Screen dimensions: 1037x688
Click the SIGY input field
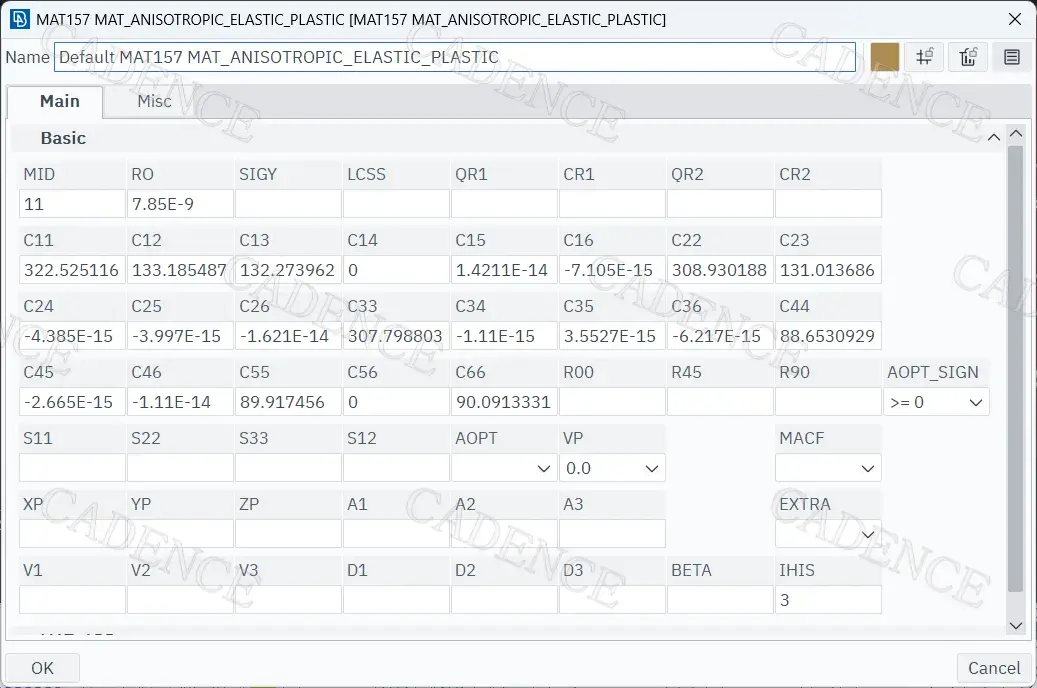click(288, 204)
